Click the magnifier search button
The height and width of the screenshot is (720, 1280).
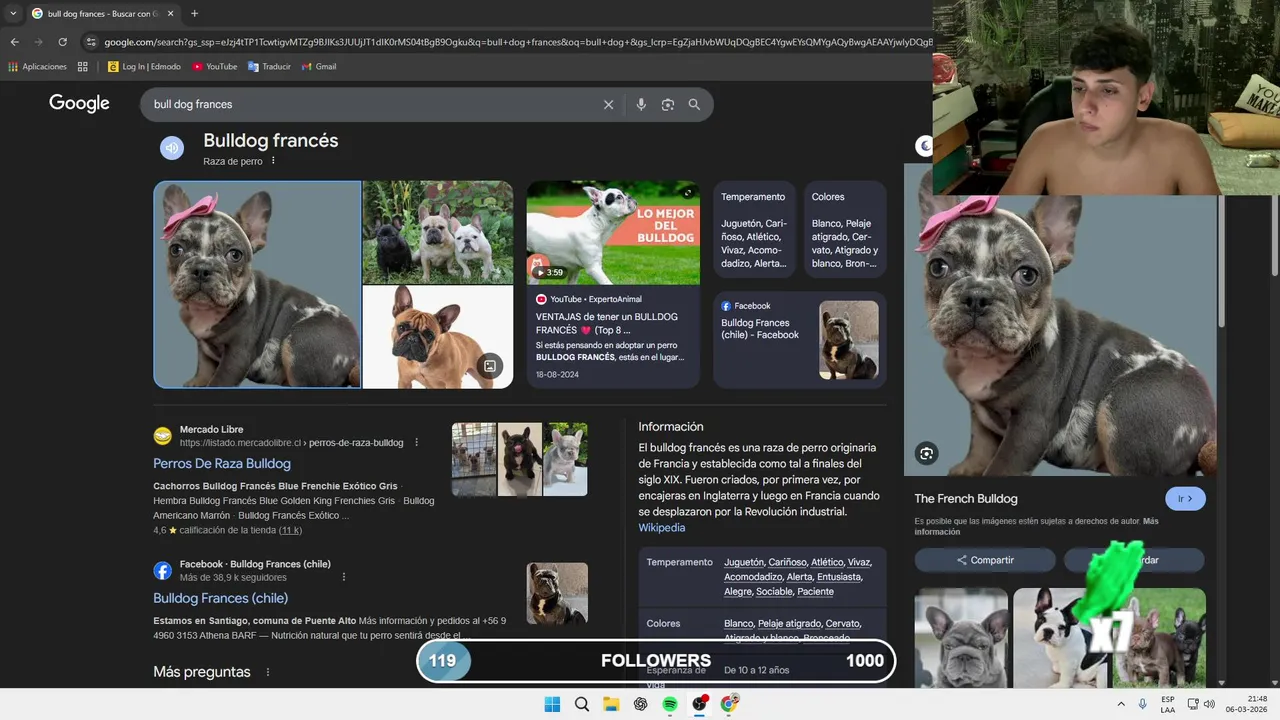coord(694,104)
